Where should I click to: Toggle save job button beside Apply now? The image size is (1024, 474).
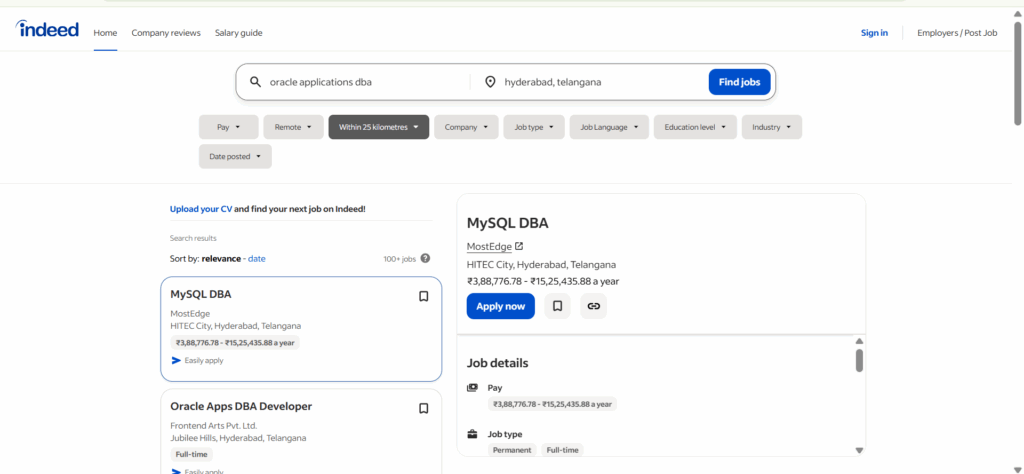coord(558,306)
